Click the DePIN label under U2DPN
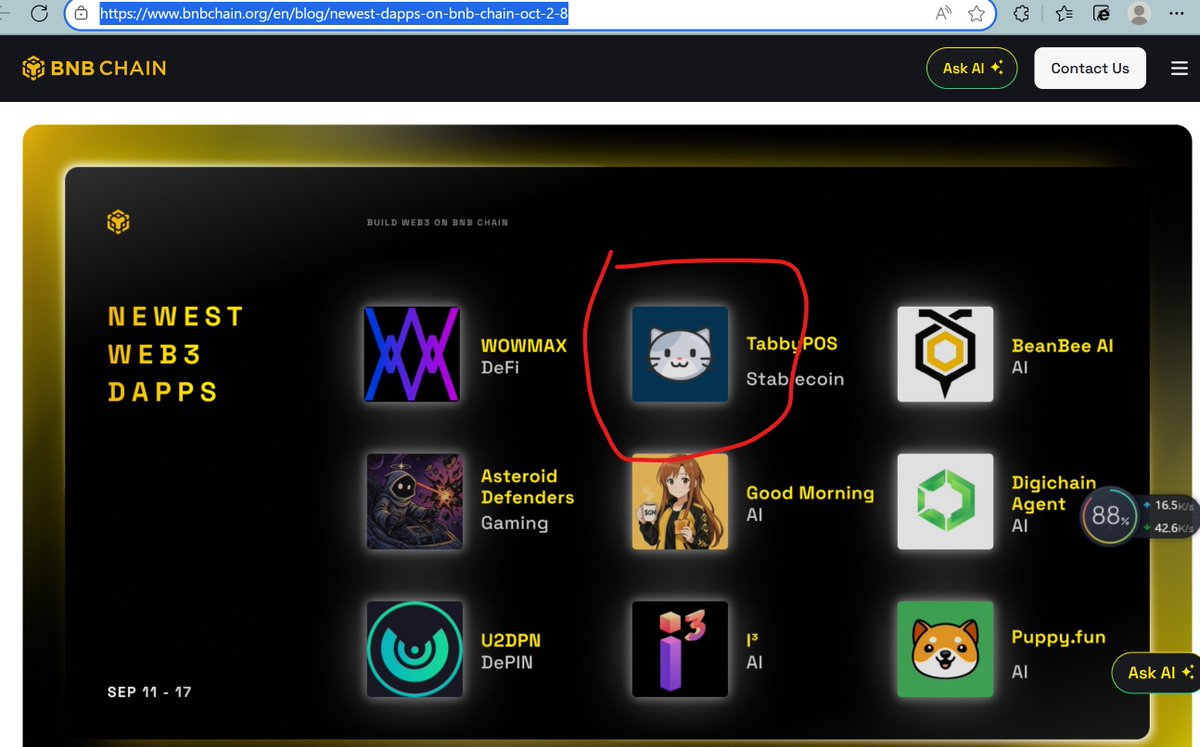This screenshot has height=747, width=1200. [x=507, y=662]
